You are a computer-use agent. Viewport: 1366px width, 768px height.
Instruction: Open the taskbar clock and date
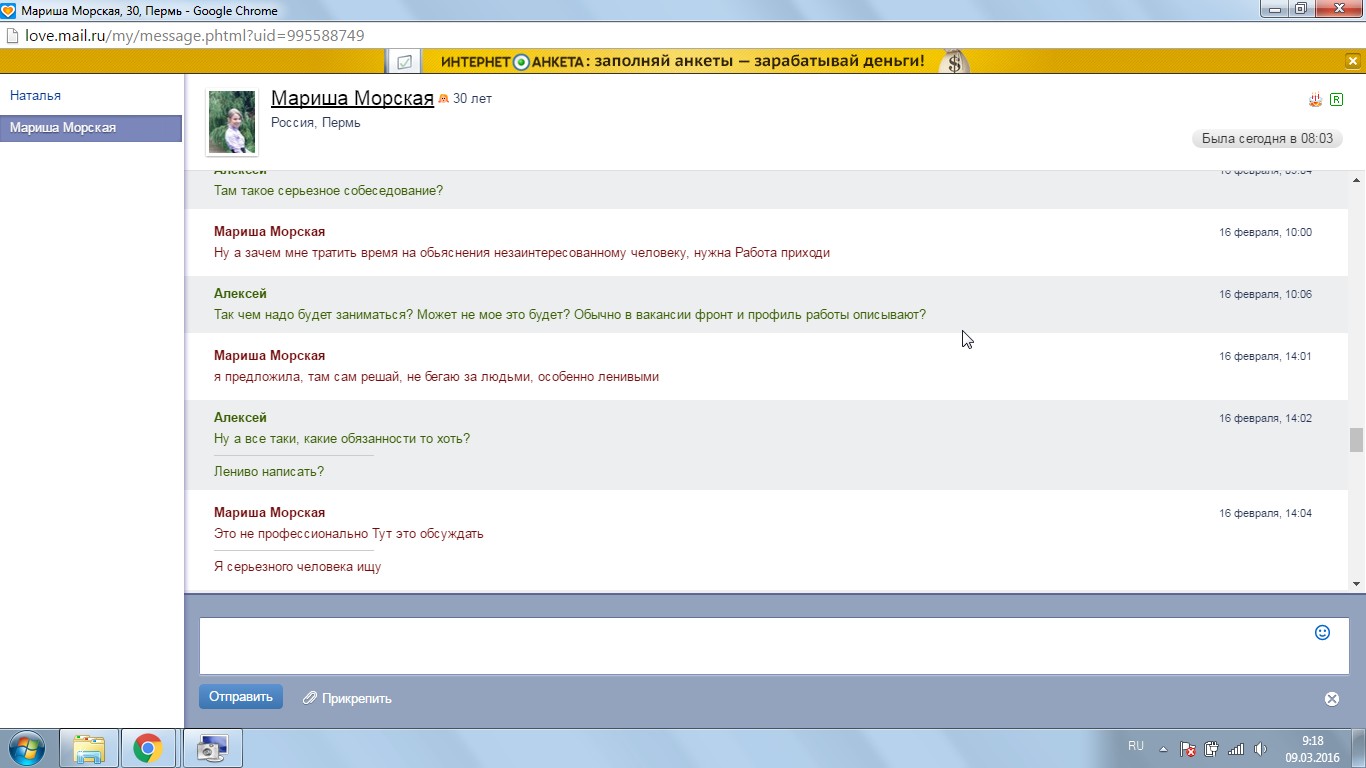click(1312, 748)
